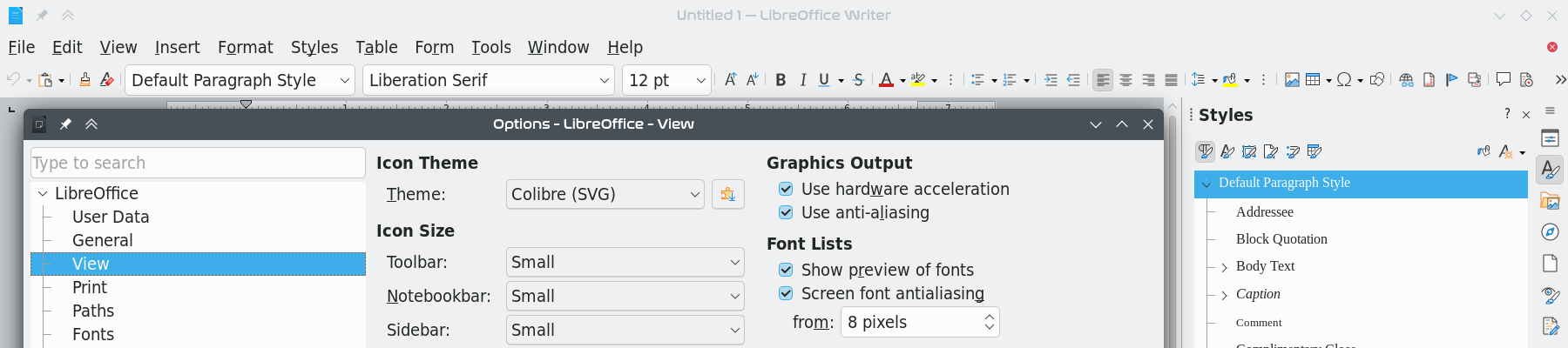Open the Insert menu

178,47
